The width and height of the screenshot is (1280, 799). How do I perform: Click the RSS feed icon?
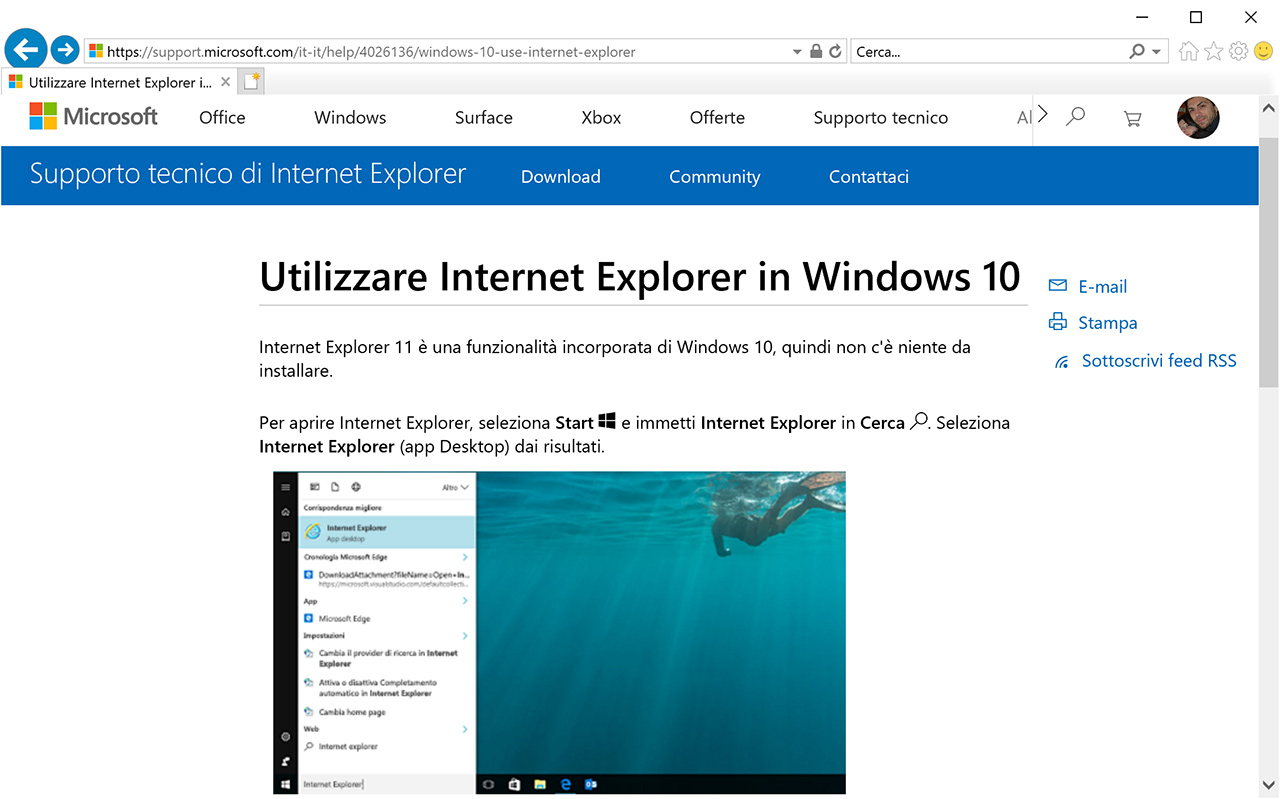[1062, 362]
